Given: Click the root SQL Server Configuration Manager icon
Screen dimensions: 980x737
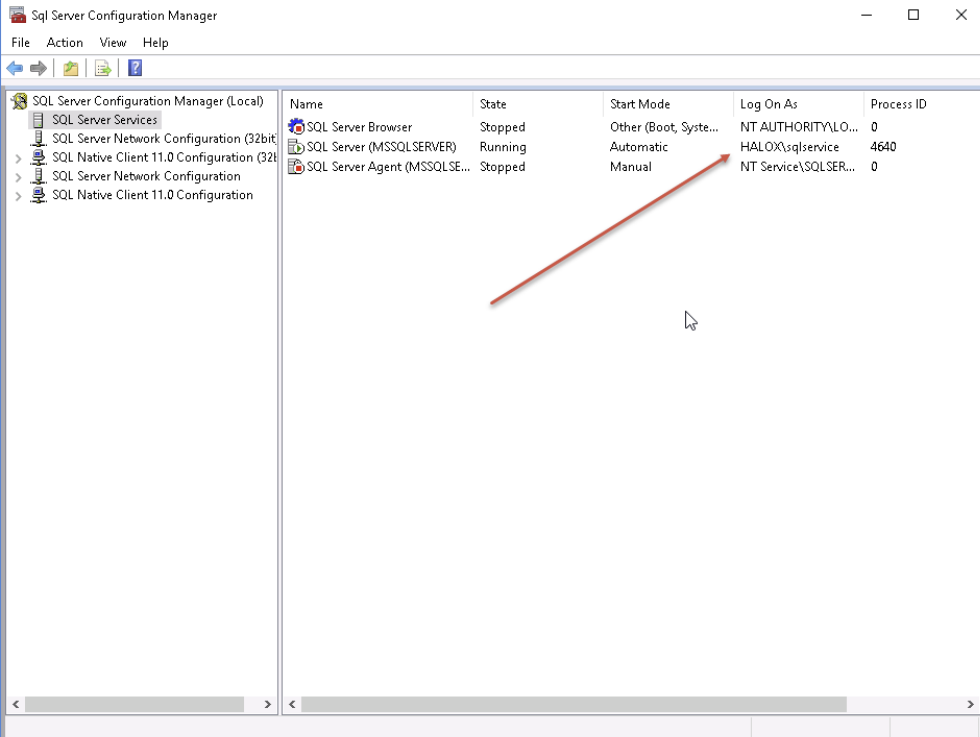Looking at the screenshot, I should point(20,101).
